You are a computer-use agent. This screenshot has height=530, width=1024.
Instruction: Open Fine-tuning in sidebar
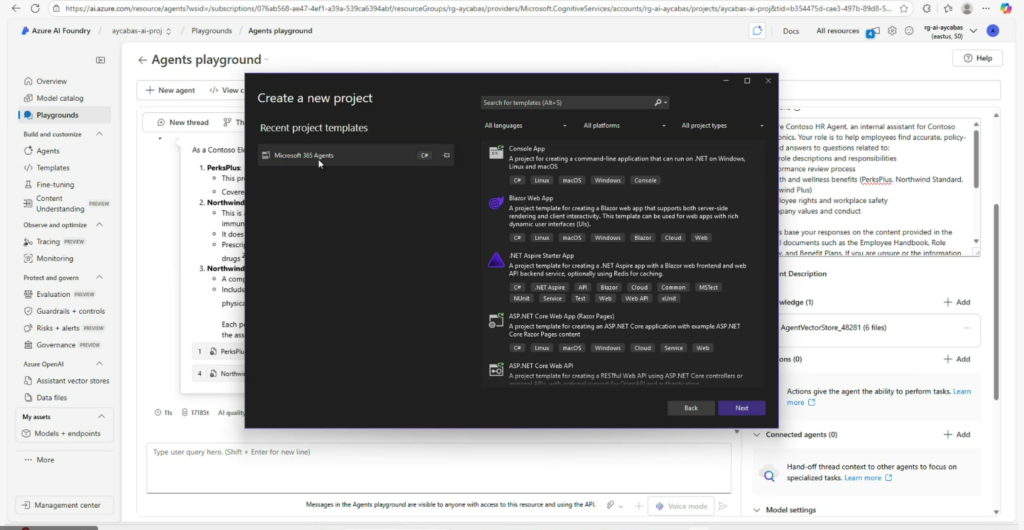[55, 185]
